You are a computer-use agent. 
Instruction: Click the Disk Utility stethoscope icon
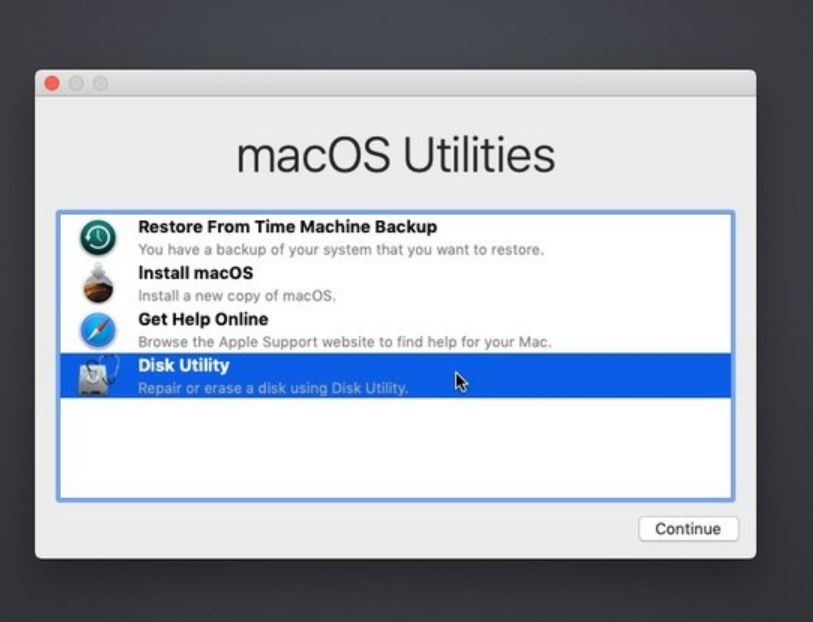click(98, 375)
